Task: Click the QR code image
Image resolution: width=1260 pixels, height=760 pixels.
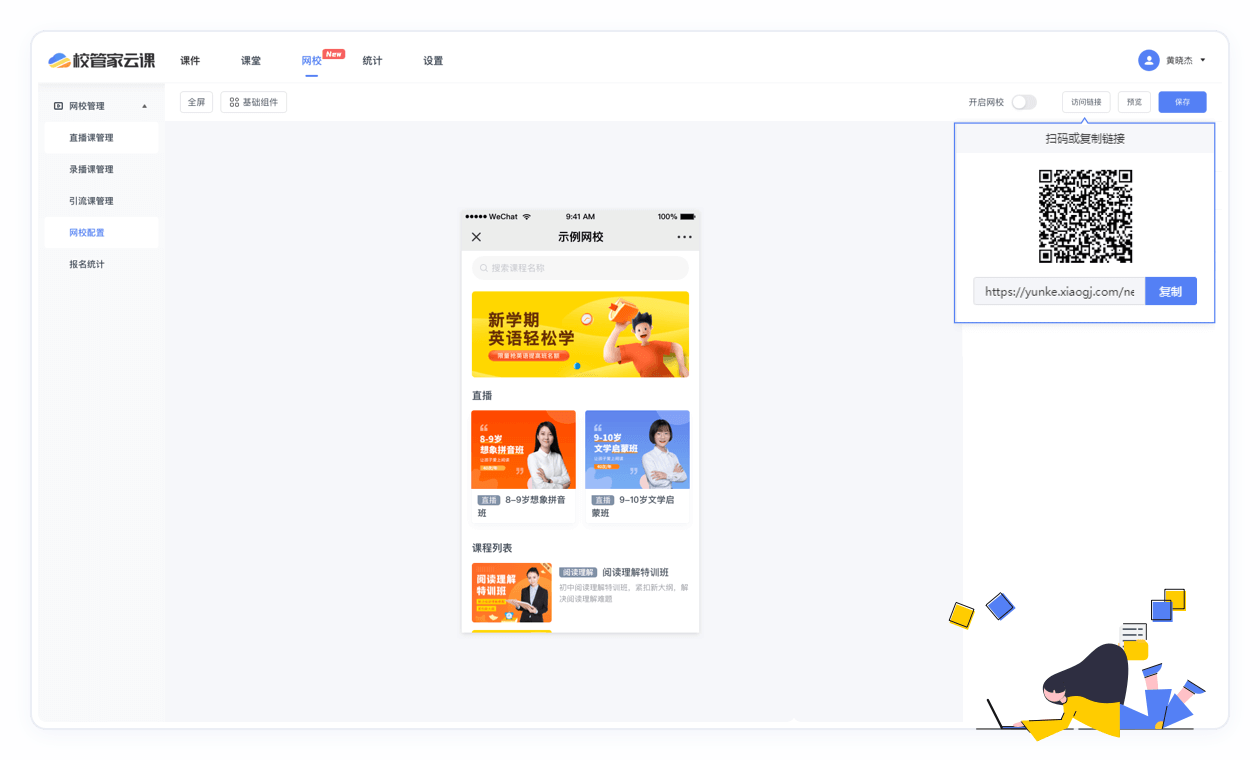Action: coord(1085,216)
